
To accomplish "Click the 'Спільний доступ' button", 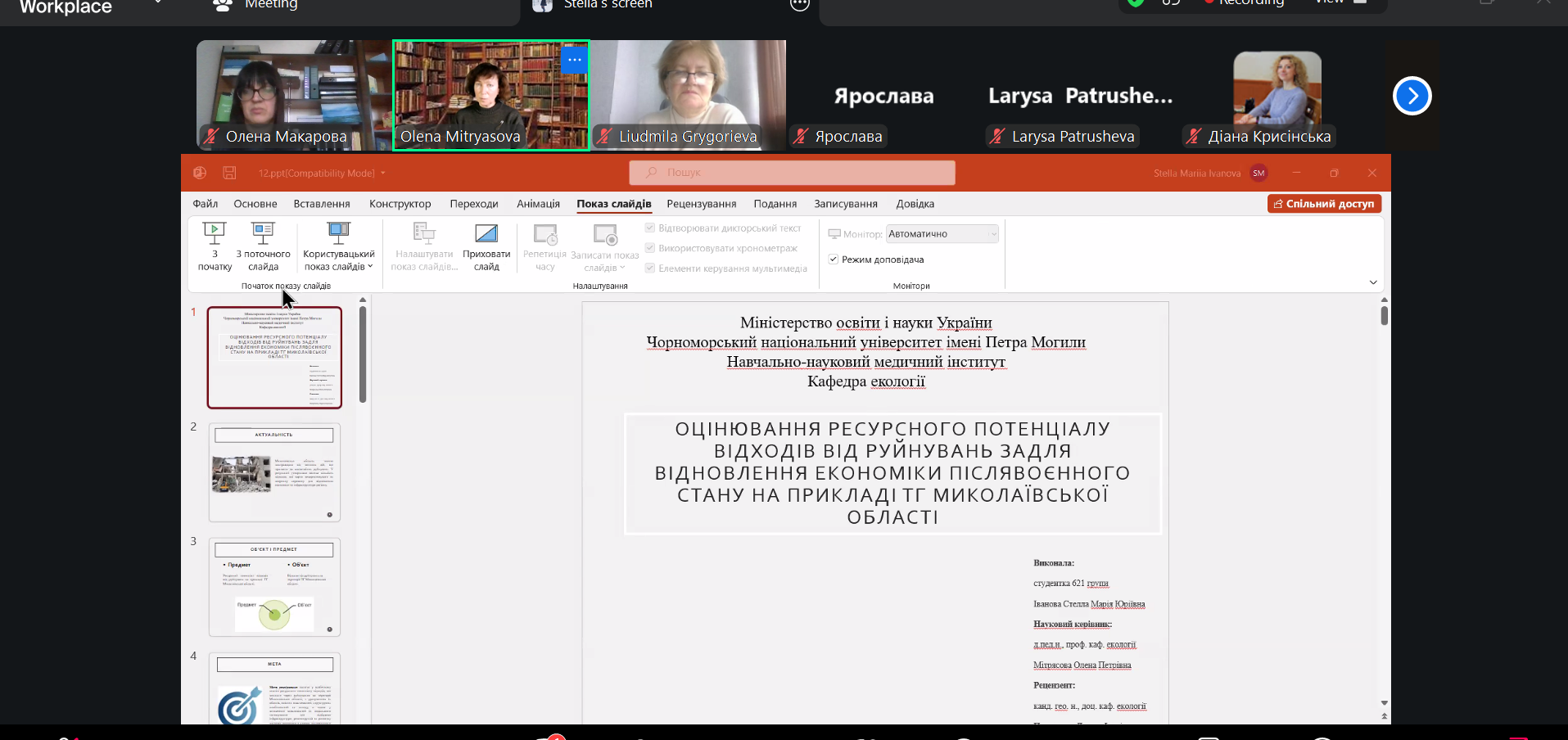I will (1324, 204).
